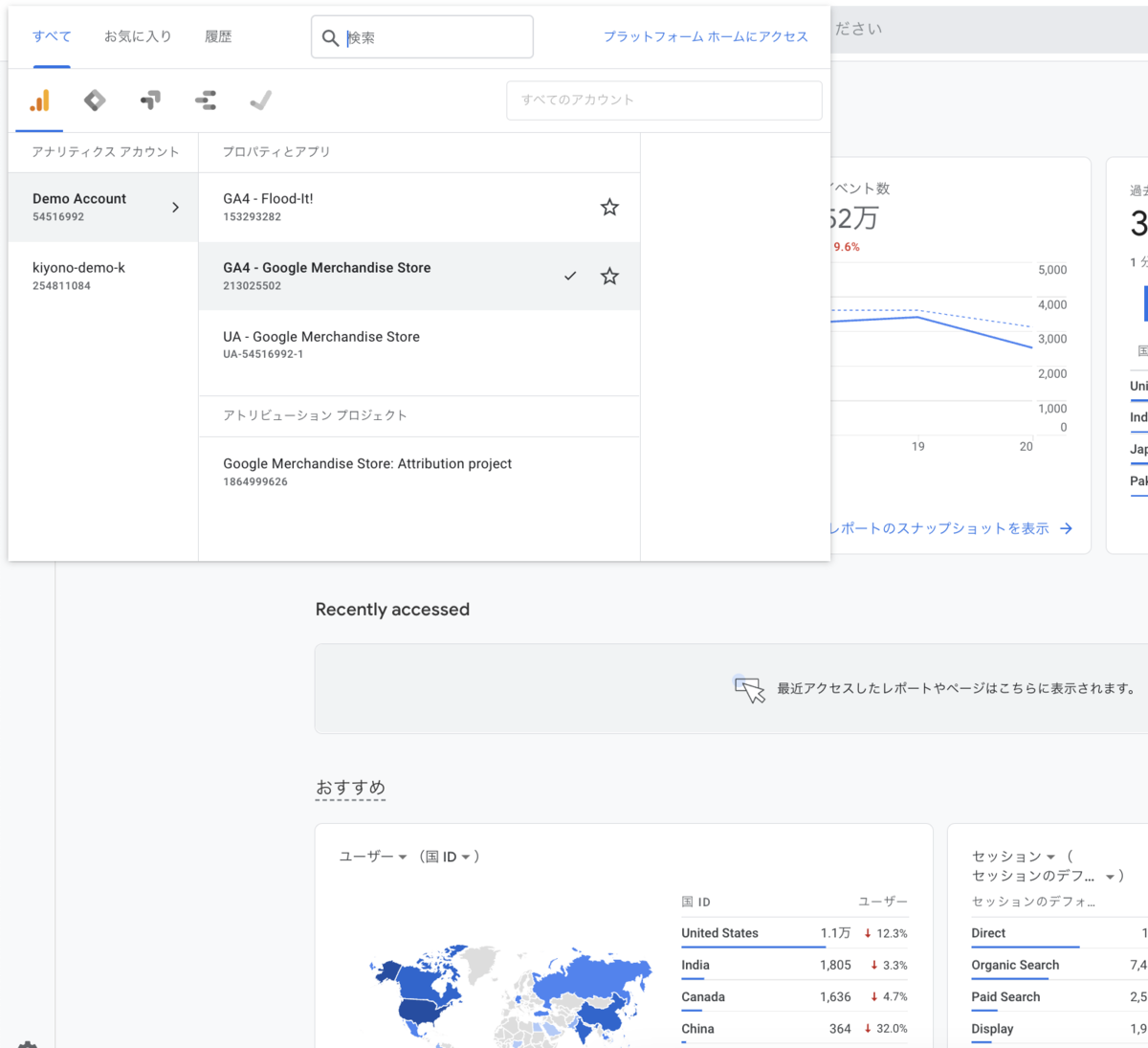Viewport: 1148px width, 1048px height.
Task: Open レポートのスナップショットを表示 link
Action: tap(938, 528)
